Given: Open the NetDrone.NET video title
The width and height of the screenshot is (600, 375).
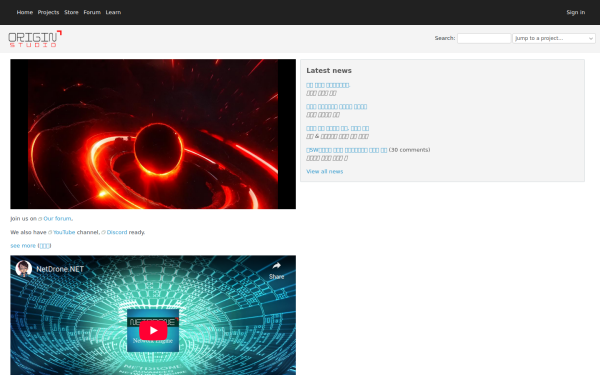Looking at the screenshot, I should click(x=60, y=269).
